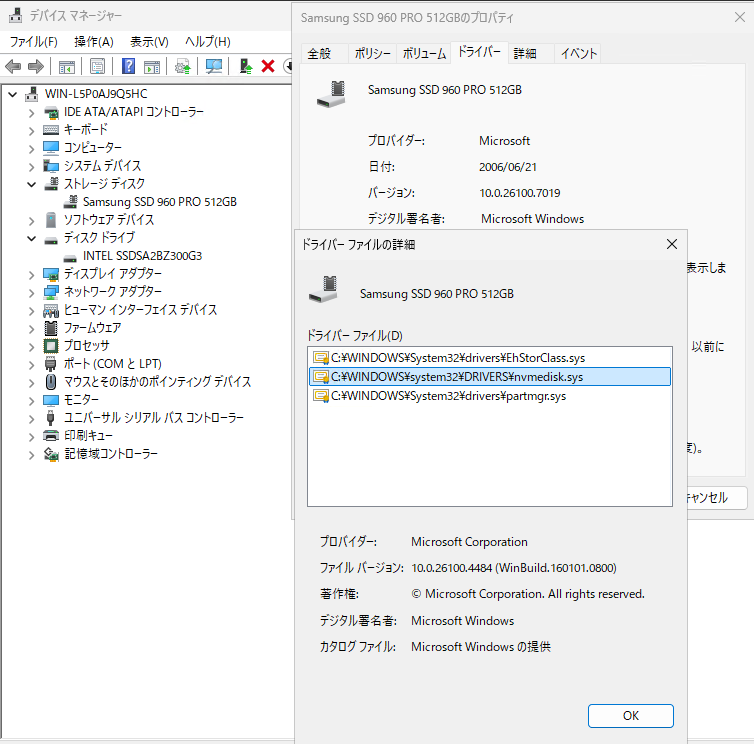This screenshot has width=754, height=744.
Task: Click the Properties toolbar icon
Action: coord(97,66)
